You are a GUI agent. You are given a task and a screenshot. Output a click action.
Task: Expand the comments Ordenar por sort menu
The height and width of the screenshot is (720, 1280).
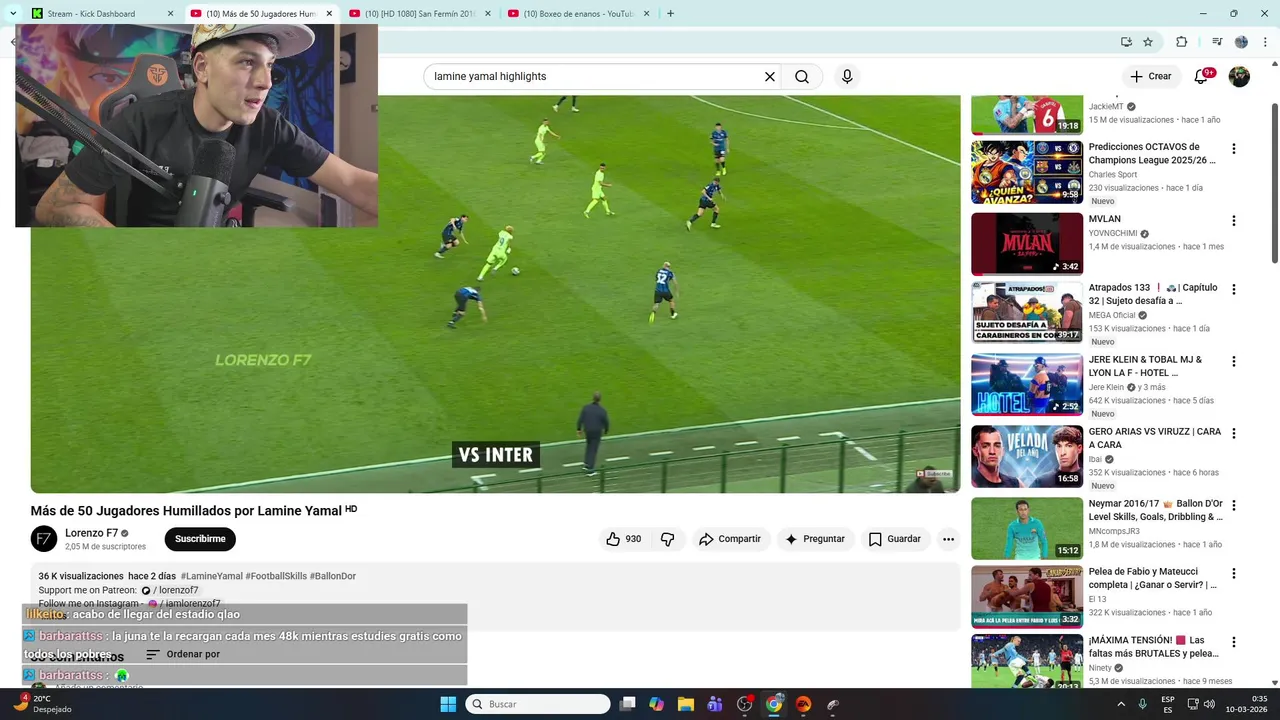point(183,654)
